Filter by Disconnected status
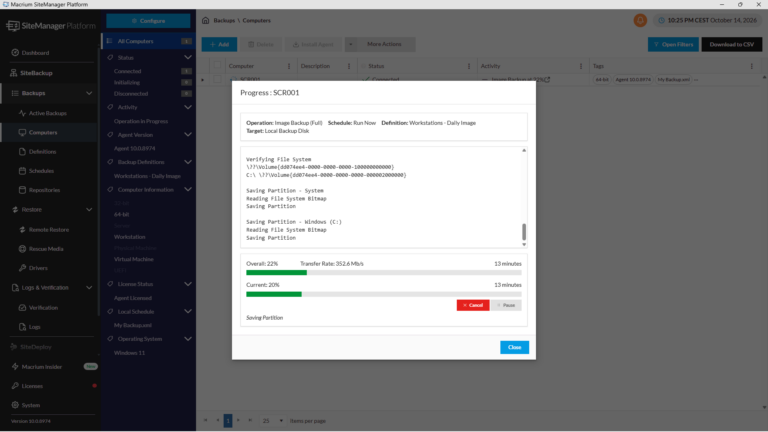Viewport: 768px width, 432px height. (x=131, y=94)
